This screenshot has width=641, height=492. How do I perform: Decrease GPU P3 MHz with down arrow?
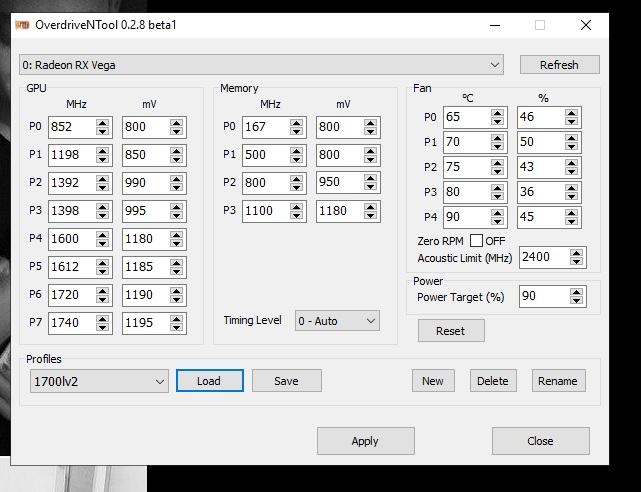pos(102,216)
